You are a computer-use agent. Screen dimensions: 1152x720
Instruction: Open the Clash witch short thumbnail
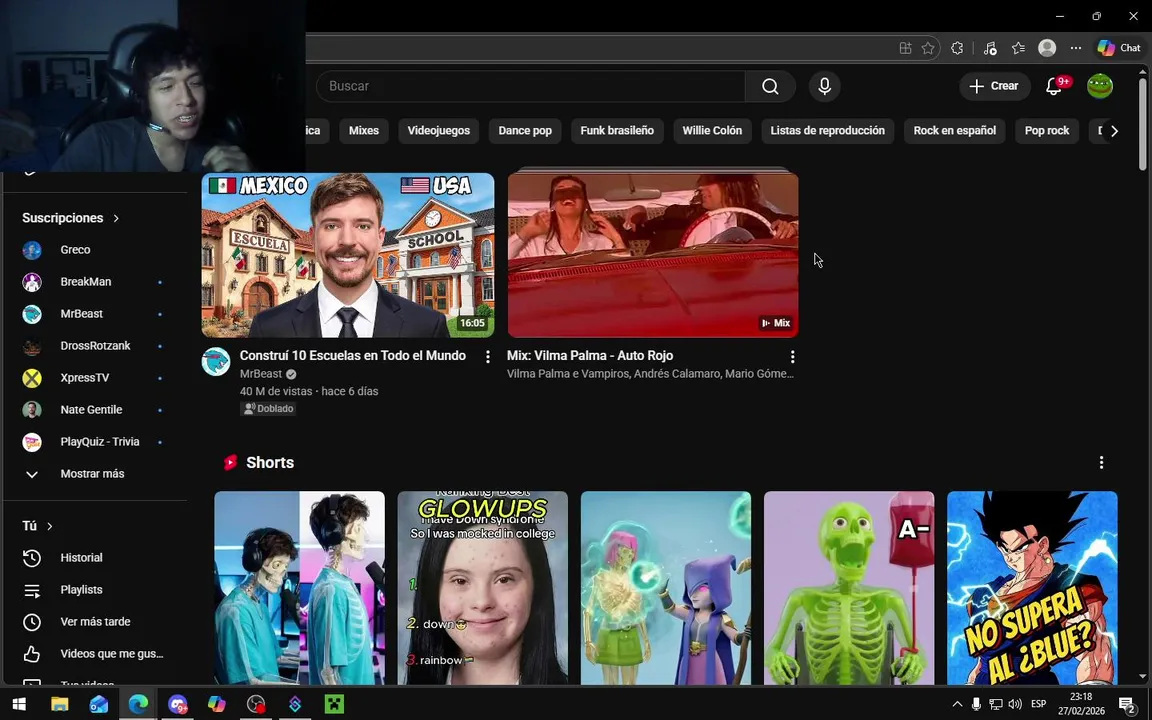666,588
